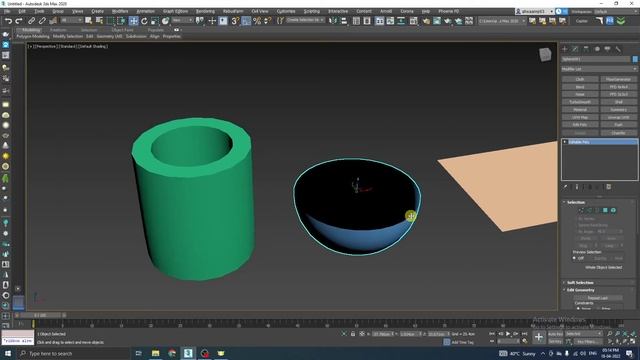Toggle the 3D Snaps icon

[235, 21]
